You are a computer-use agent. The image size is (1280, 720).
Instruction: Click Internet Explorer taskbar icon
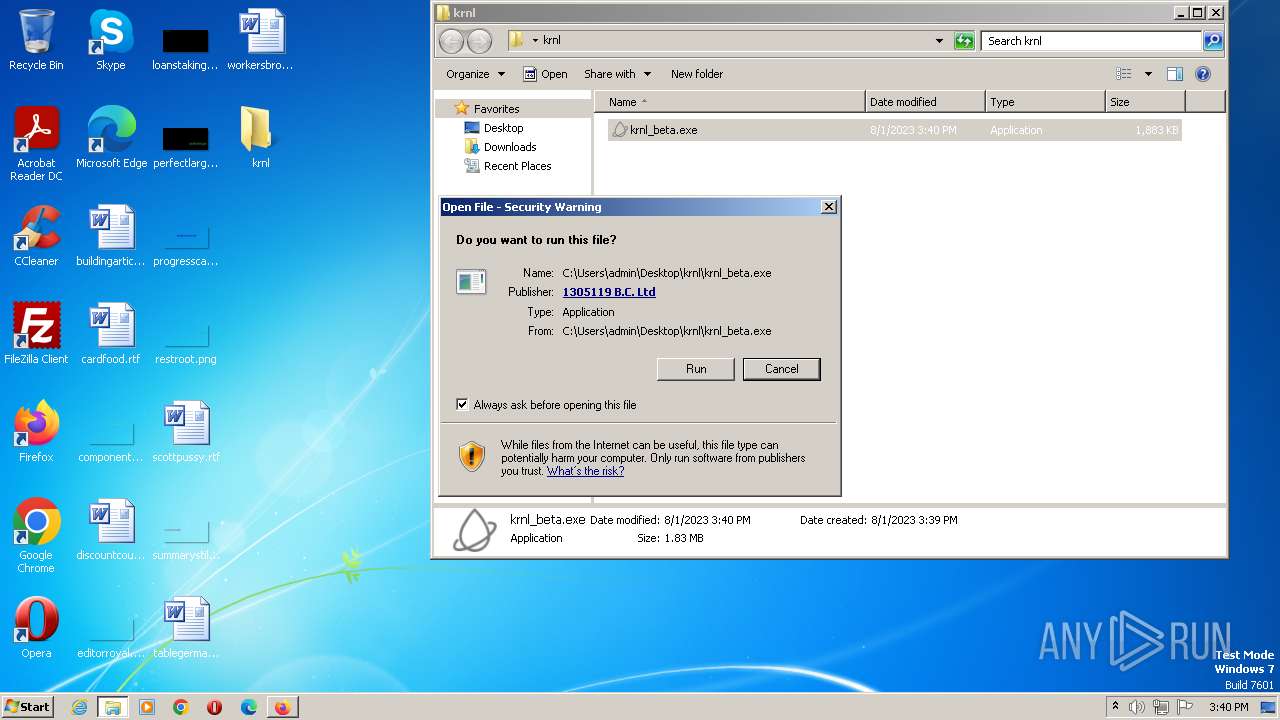(x=79, y=707)
